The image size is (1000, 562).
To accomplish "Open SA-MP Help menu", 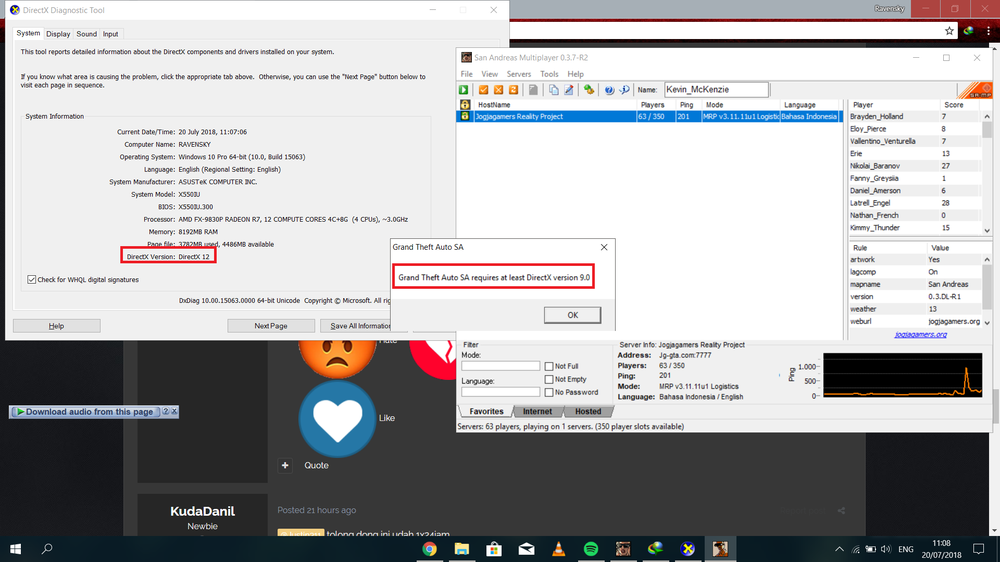I will coord(575,74).
